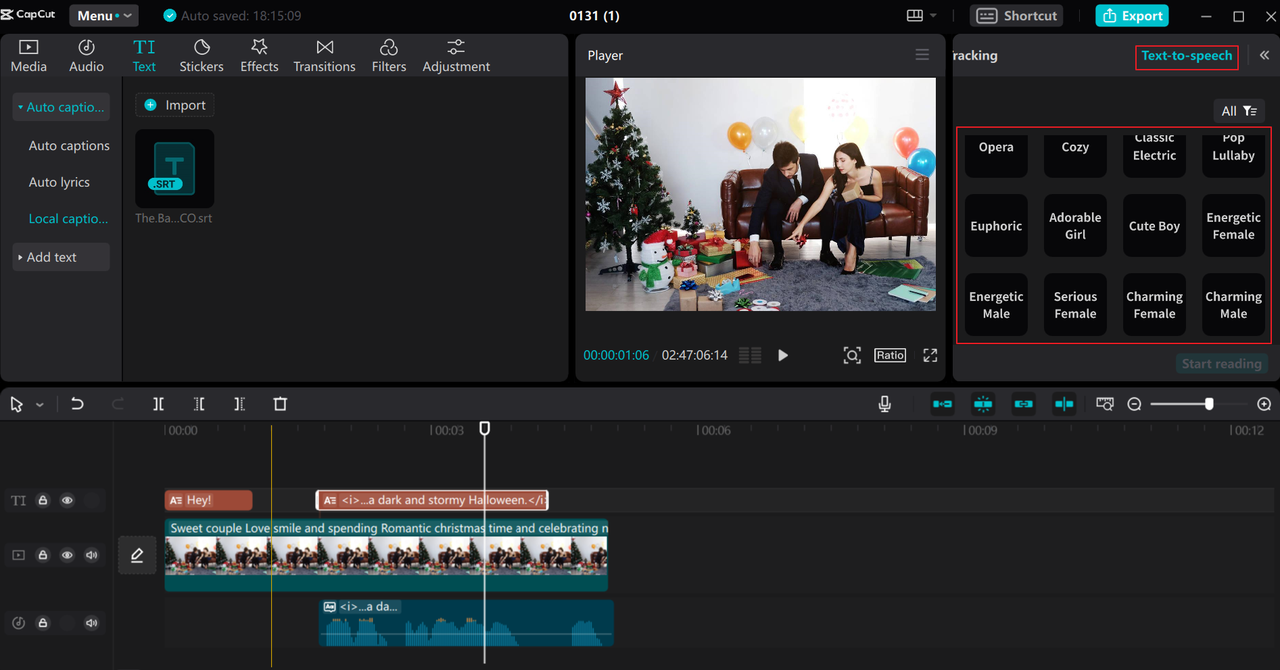1280x670 pixels.
Task: Lock the audio track
Action: point(43,623)
